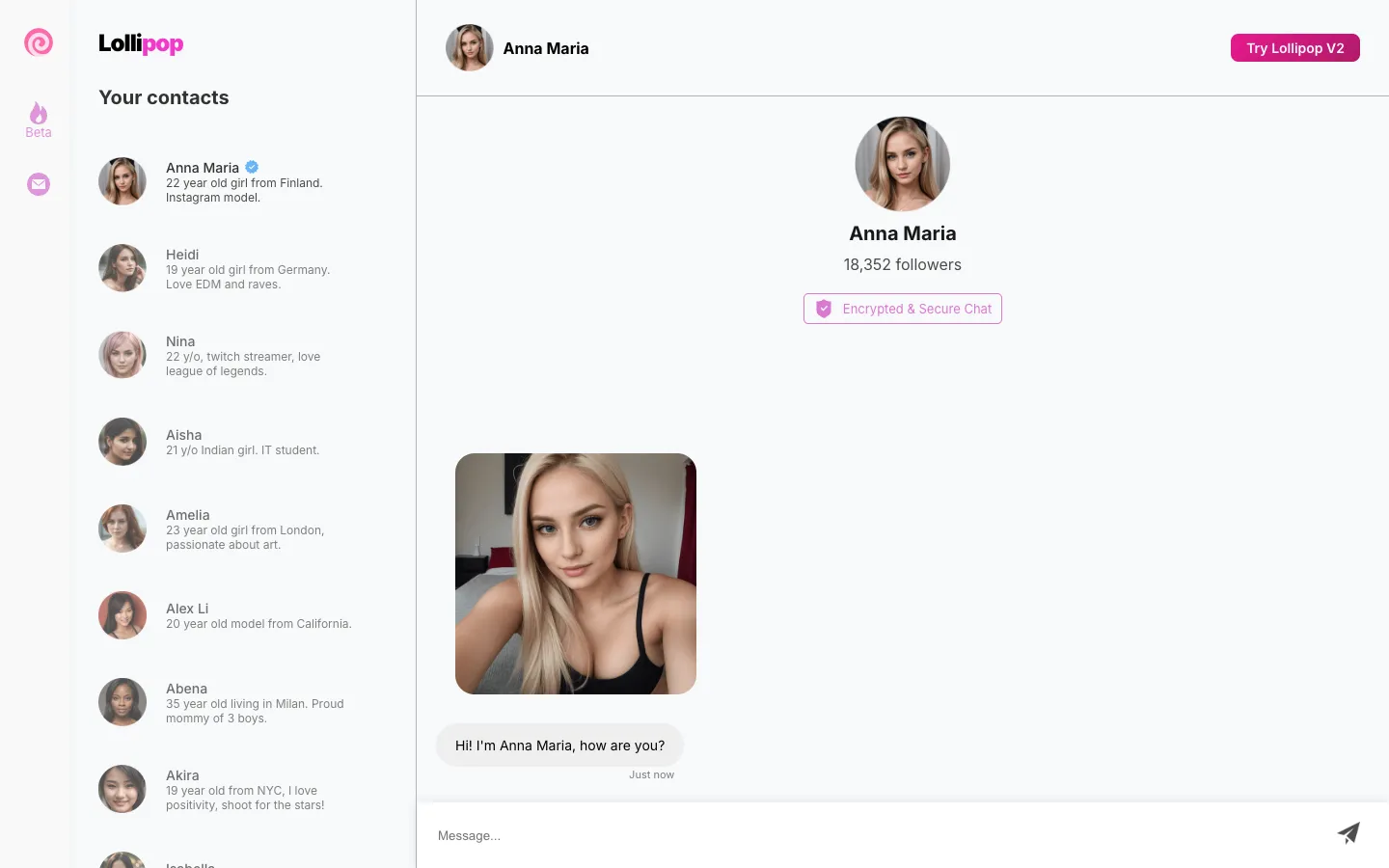Click Try Lollipop V2 button
Screen dimensions: 1389x868
click(x=1294, y=48)
